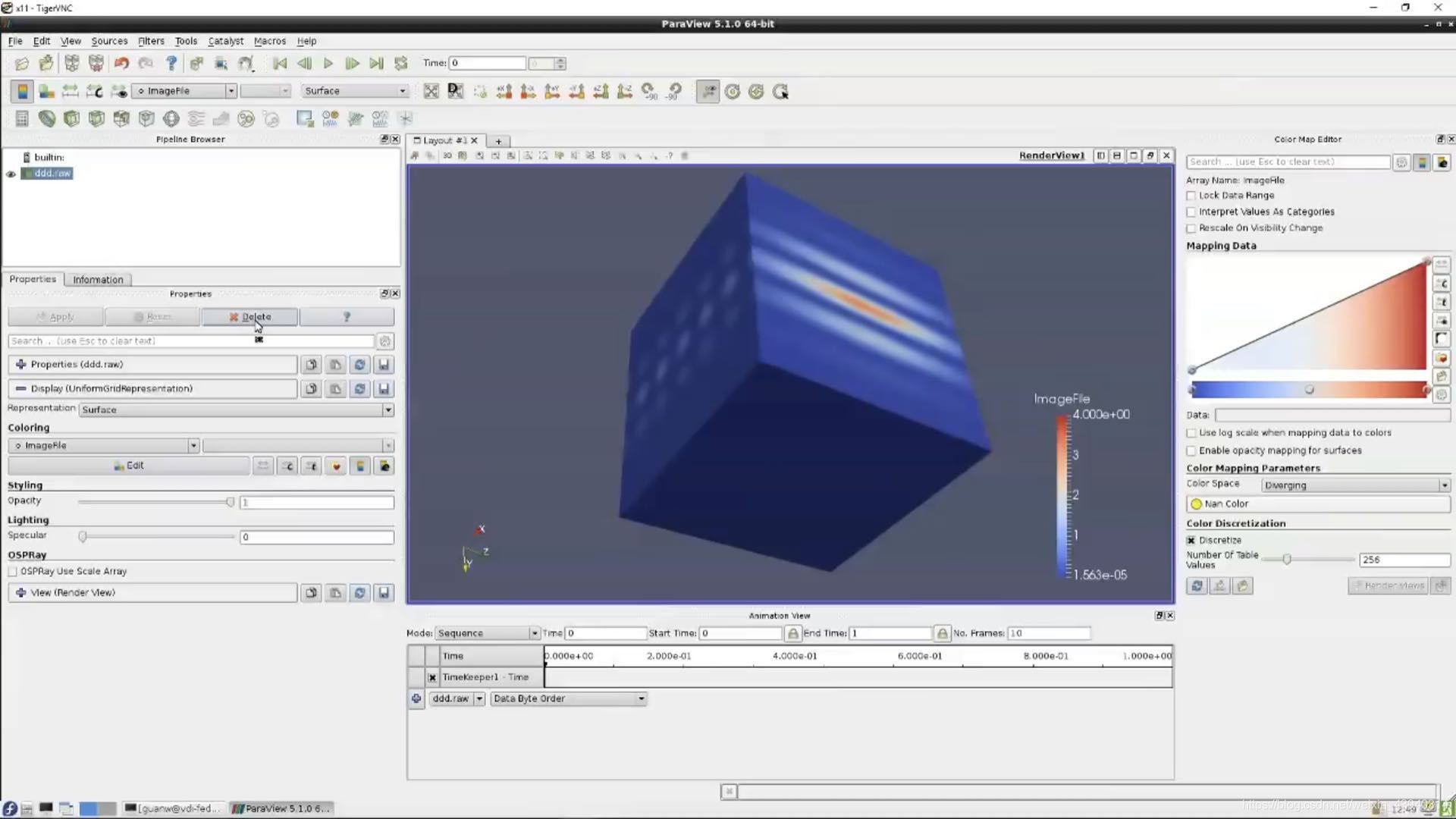Open the File menu
Viewport: 1456px width, 819px height.
[15, 41]
